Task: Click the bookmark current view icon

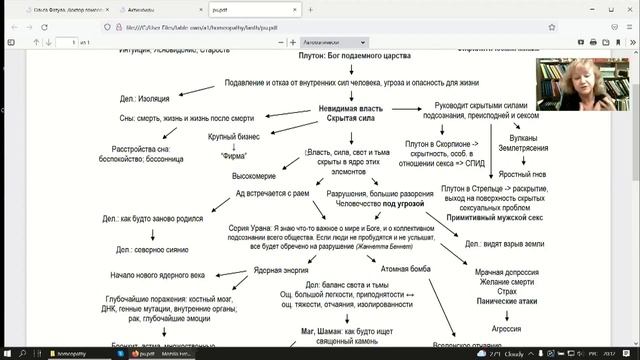Action: coord(618,42)
